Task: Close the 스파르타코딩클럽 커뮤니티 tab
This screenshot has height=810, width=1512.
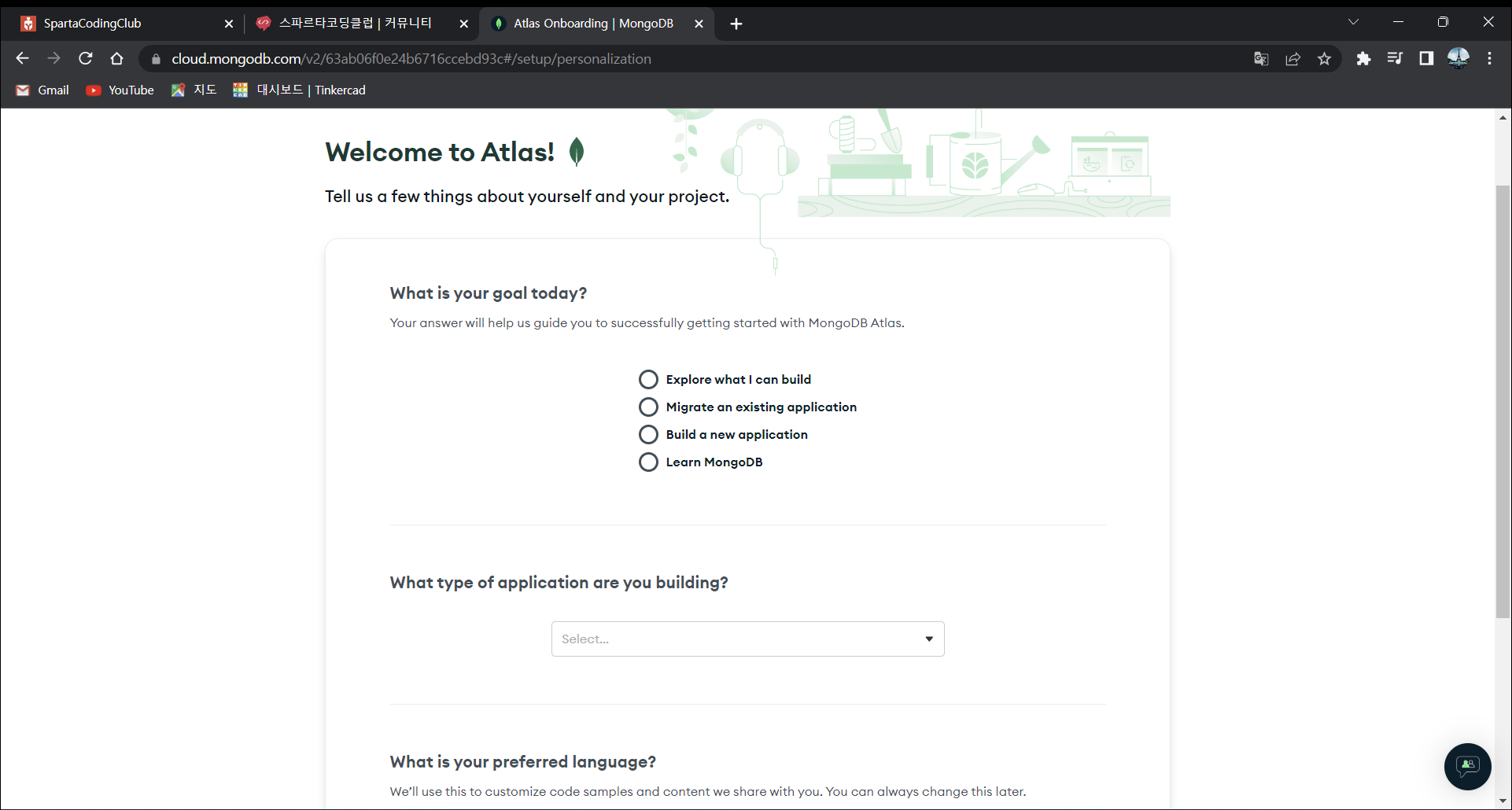Action: [x=464, y=24]
